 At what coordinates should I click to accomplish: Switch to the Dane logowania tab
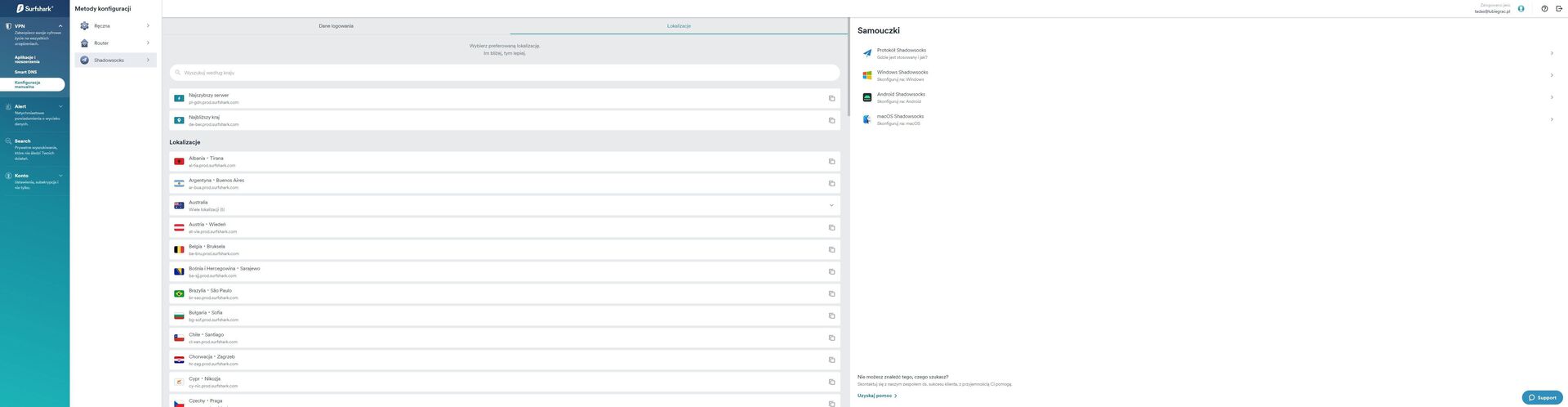click(336, 26)
